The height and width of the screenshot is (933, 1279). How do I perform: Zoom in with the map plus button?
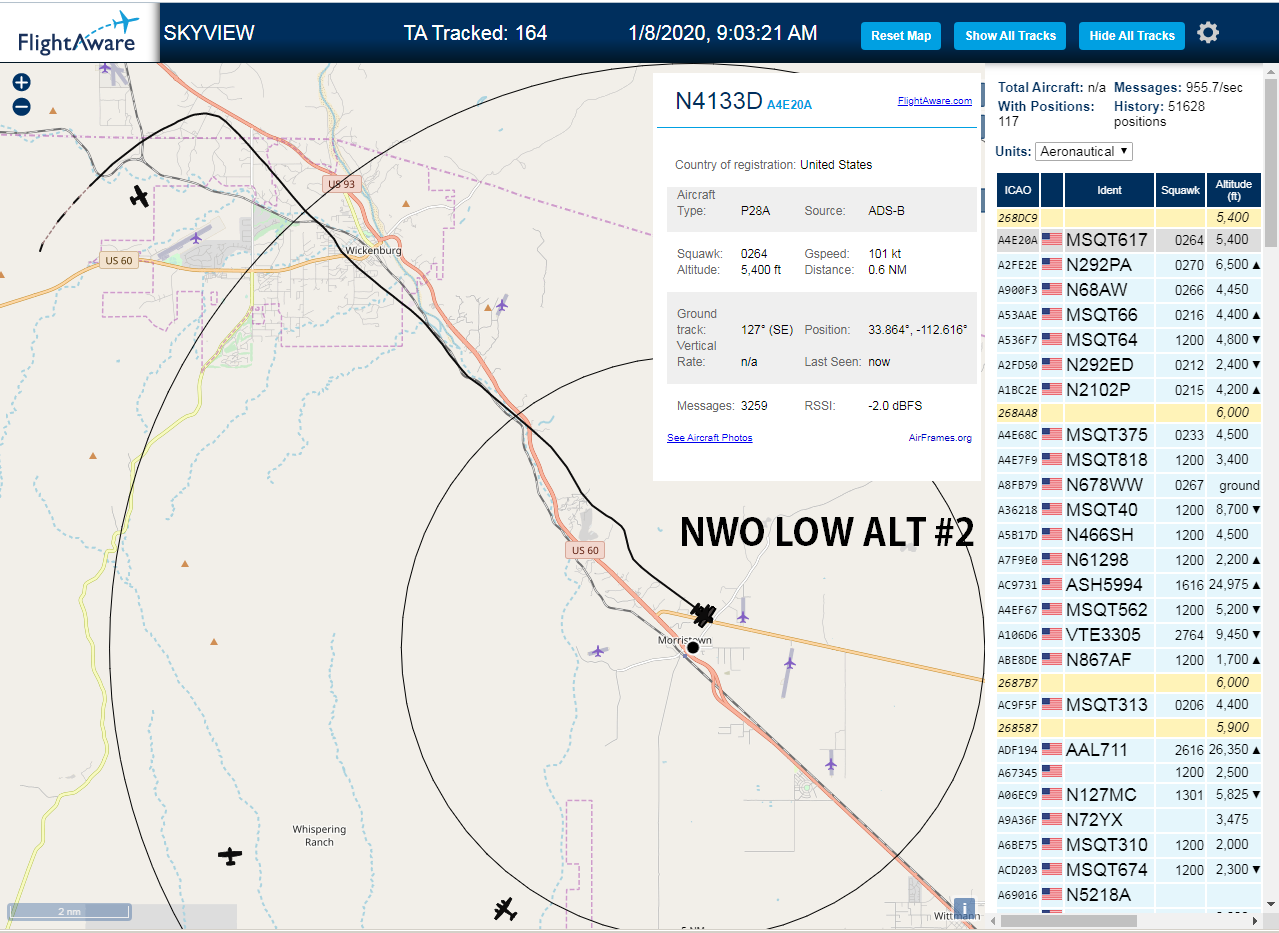coord(21,83)
